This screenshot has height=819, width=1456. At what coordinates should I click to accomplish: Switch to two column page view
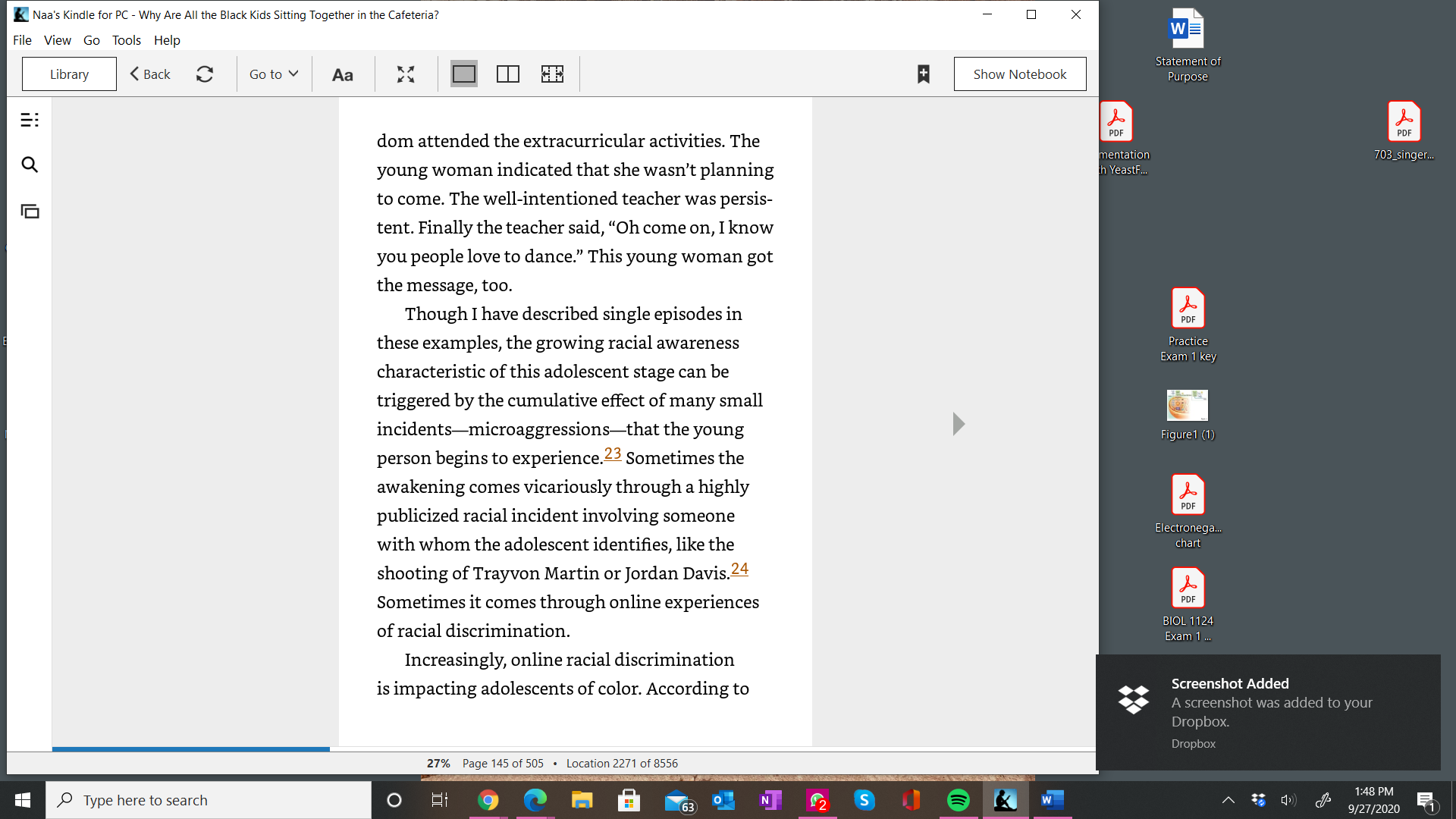tap(507, 74)
